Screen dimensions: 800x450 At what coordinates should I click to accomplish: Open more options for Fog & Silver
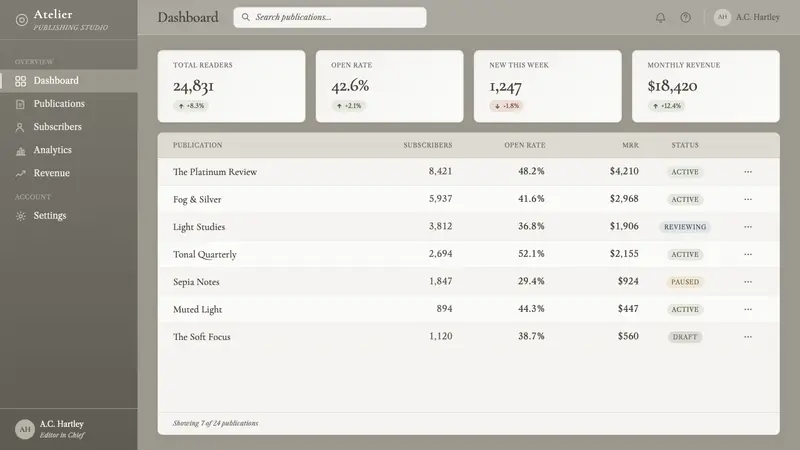747,199
